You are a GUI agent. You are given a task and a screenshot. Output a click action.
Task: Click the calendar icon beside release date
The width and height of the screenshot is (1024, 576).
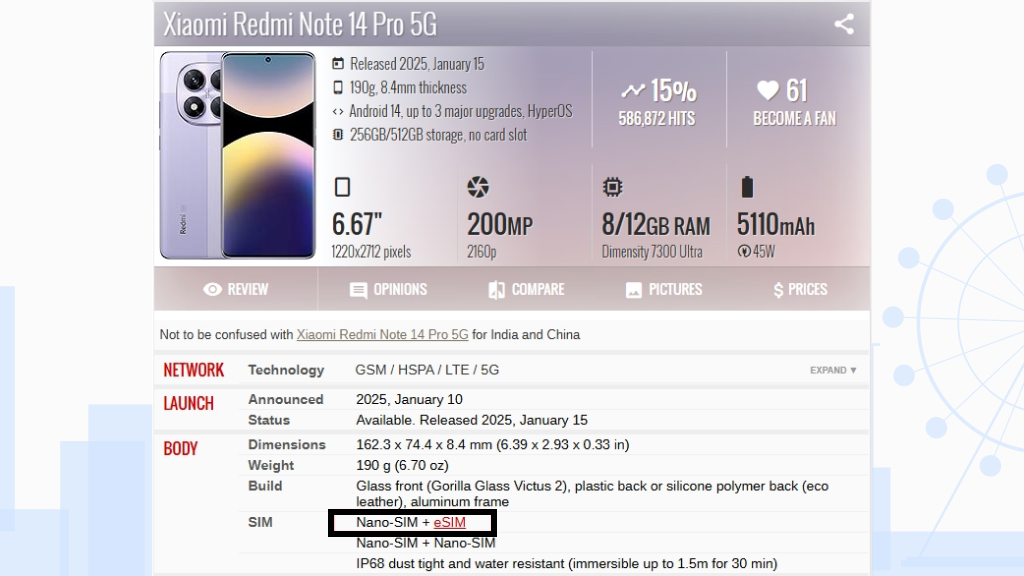(338, 63)
